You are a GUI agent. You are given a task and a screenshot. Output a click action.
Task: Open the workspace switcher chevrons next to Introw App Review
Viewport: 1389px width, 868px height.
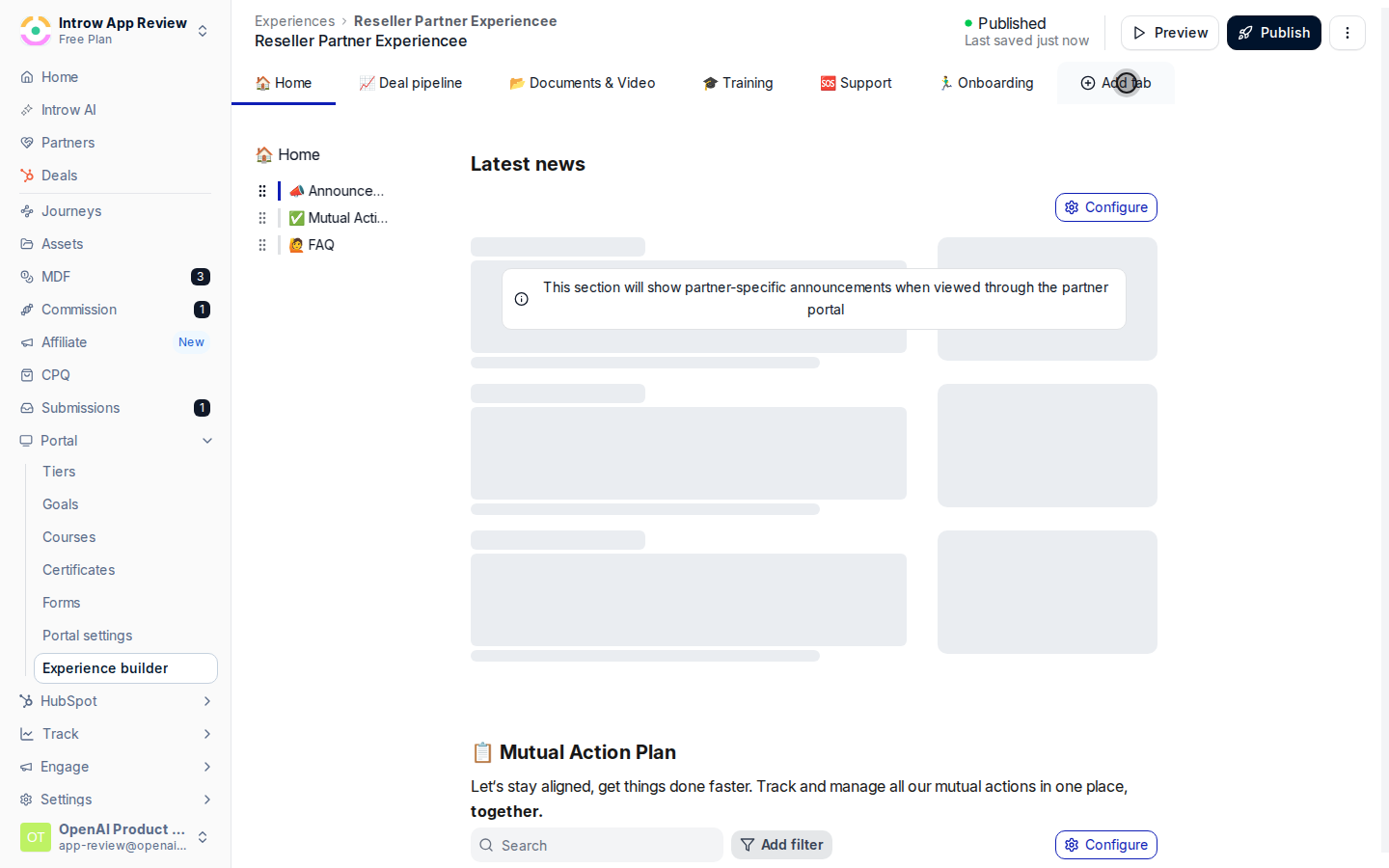[203, 31]
